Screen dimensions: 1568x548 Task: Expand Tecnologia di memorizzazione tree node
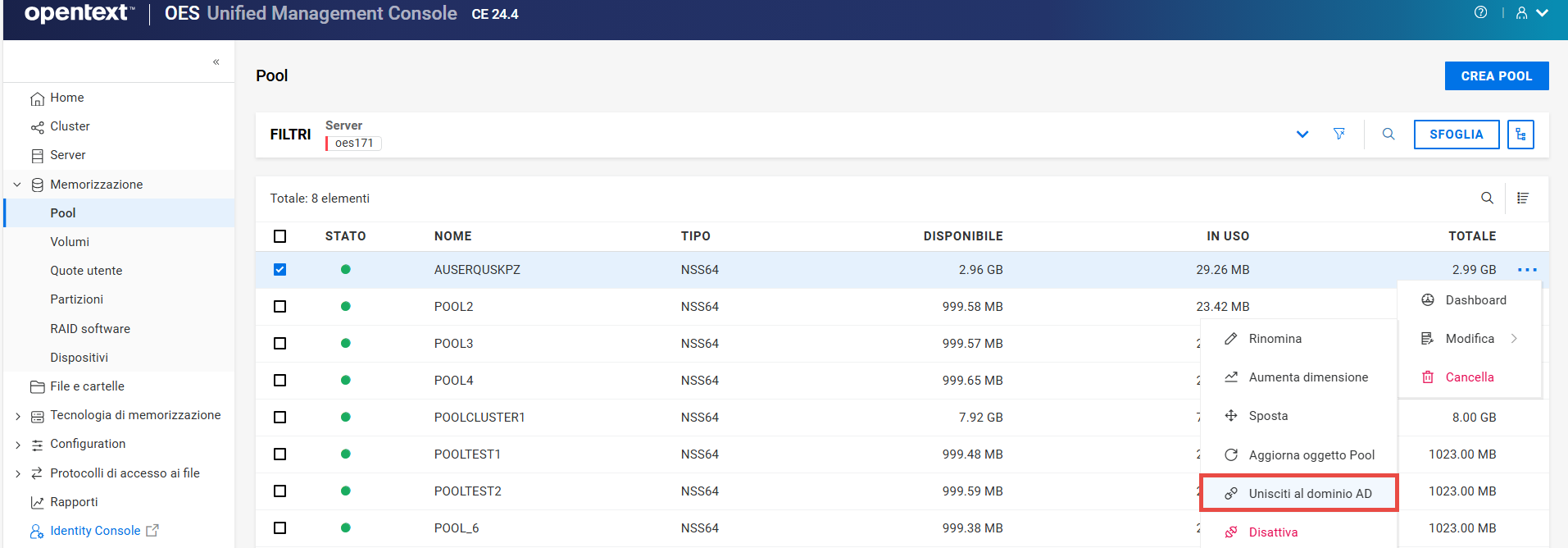click(18, 416)
